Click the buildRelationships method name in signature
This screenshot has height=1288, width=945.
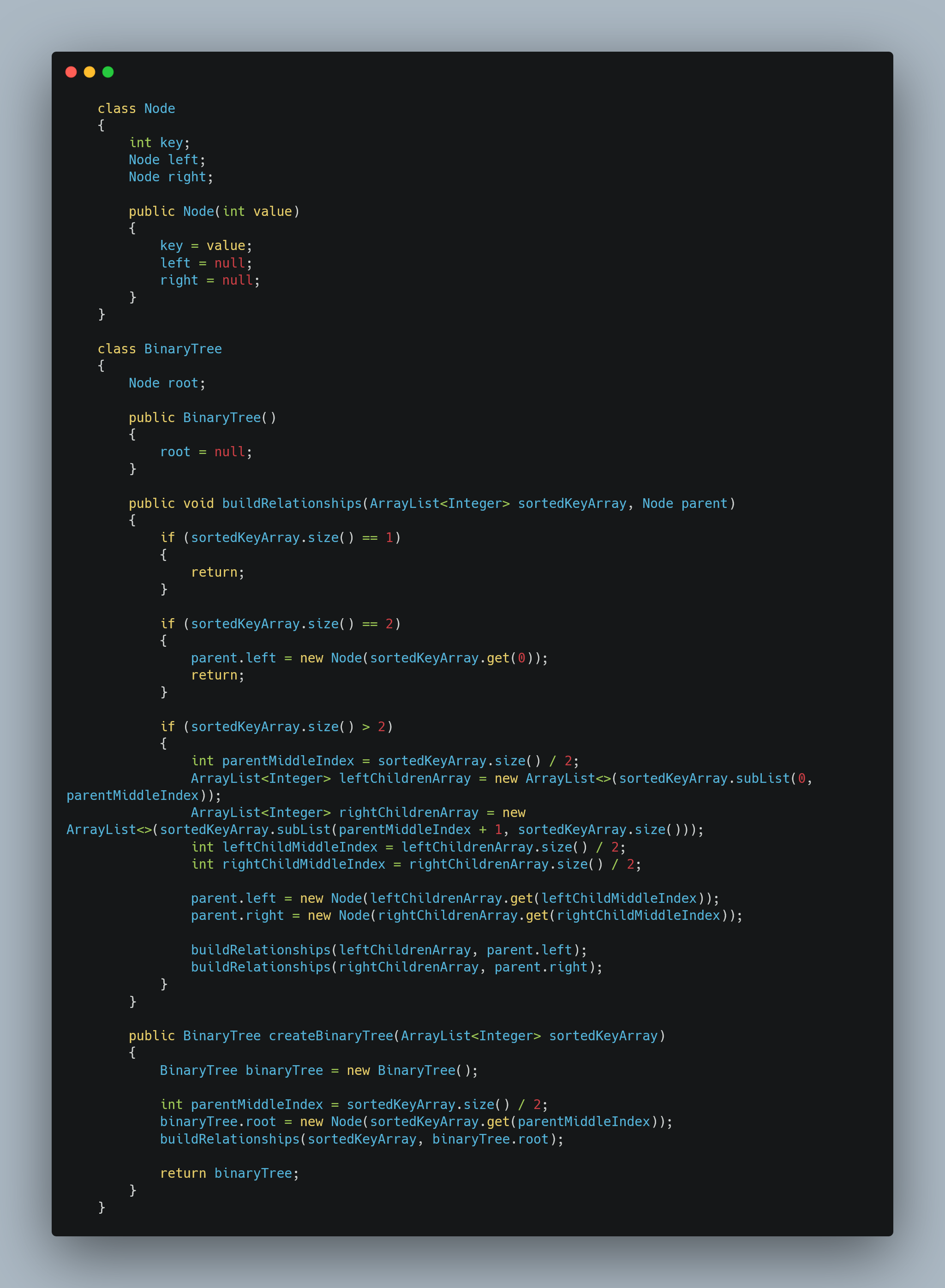point(292,503)
